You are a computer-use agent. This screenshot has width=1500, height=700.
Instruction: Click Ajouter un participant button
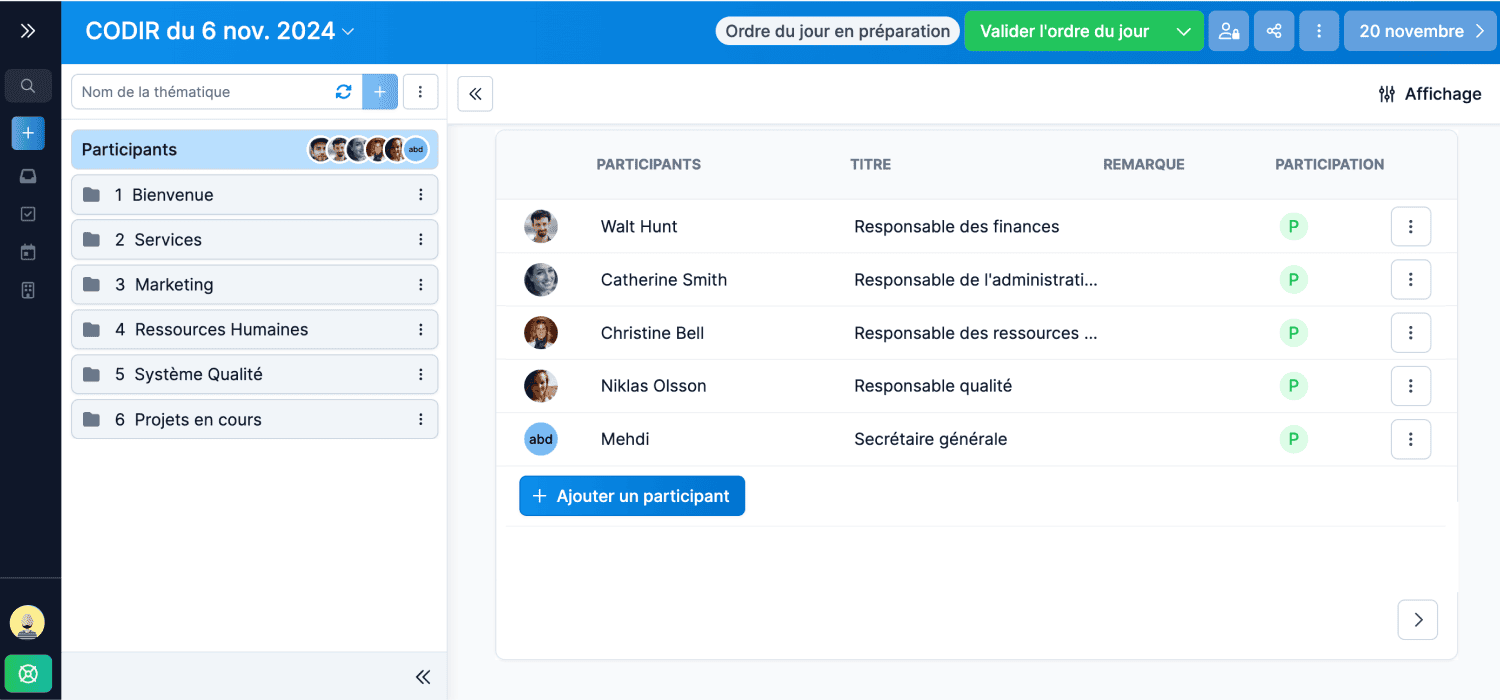632,496
